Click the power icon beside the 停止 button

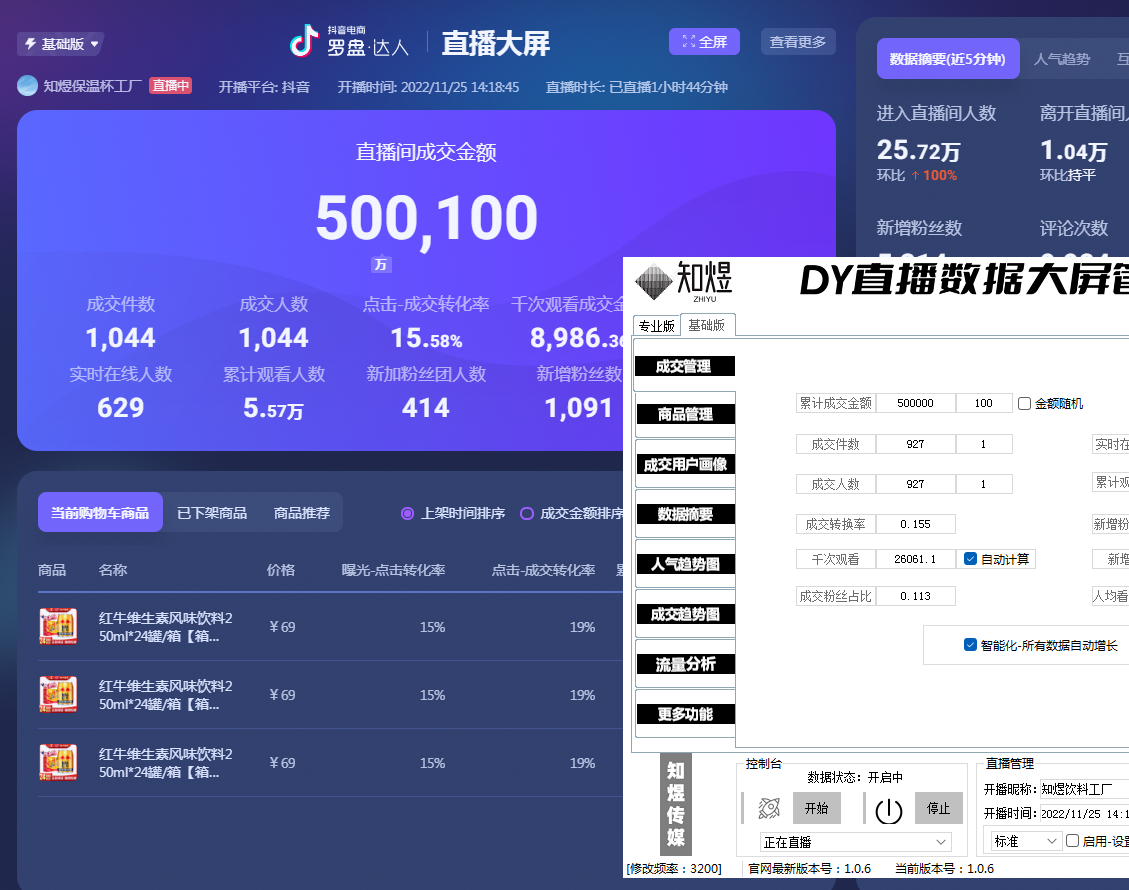click(888, 809)
